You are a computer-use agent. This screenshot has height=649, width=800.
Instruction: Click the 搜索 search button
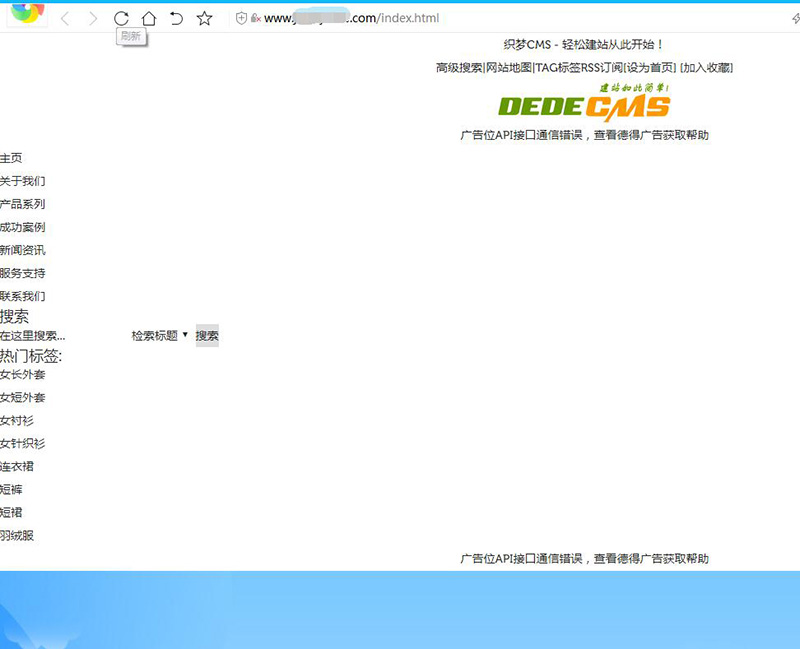point(206,335)
